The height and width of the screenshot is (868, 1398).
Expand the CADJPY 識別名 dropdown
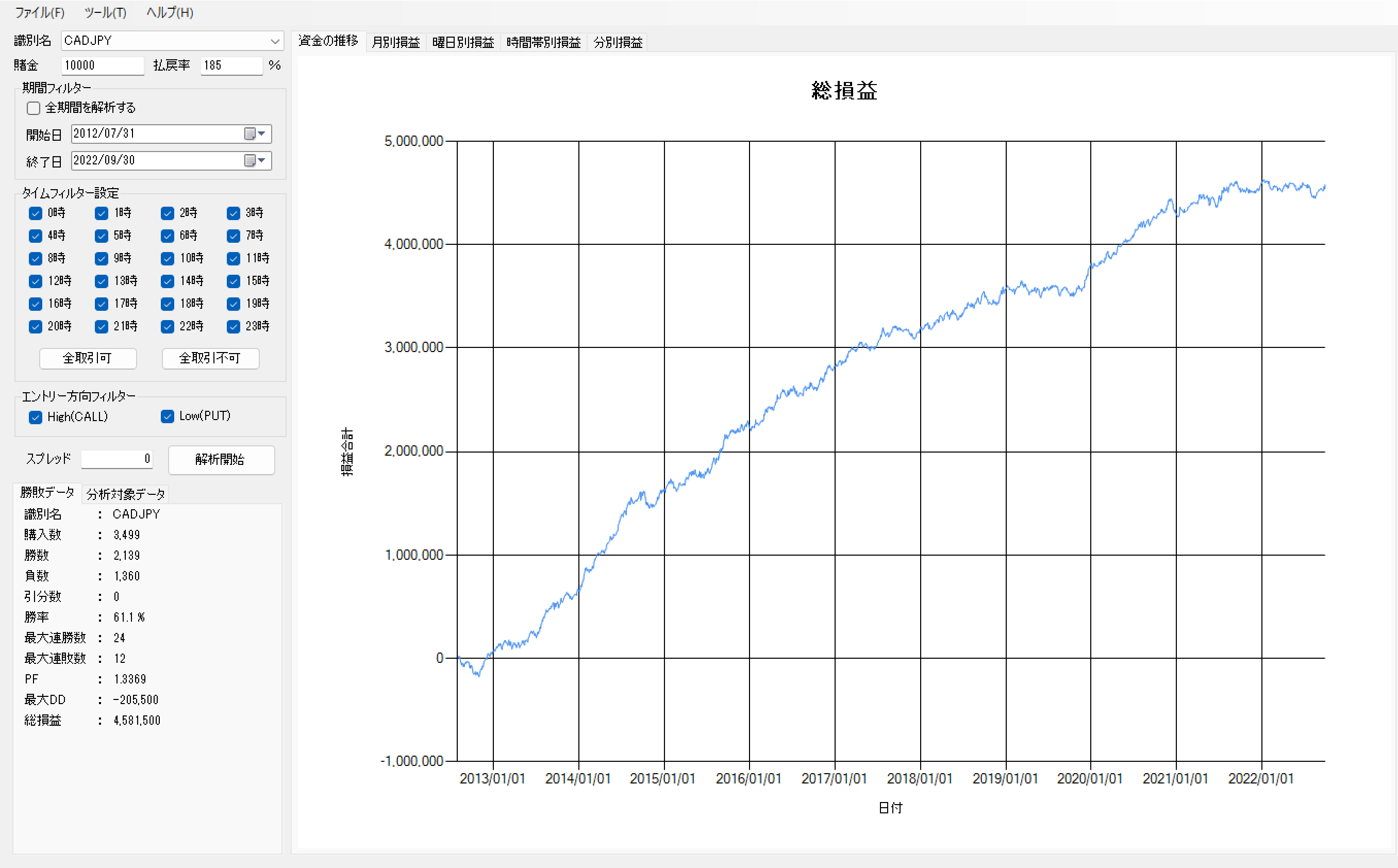tap(275, 41)
